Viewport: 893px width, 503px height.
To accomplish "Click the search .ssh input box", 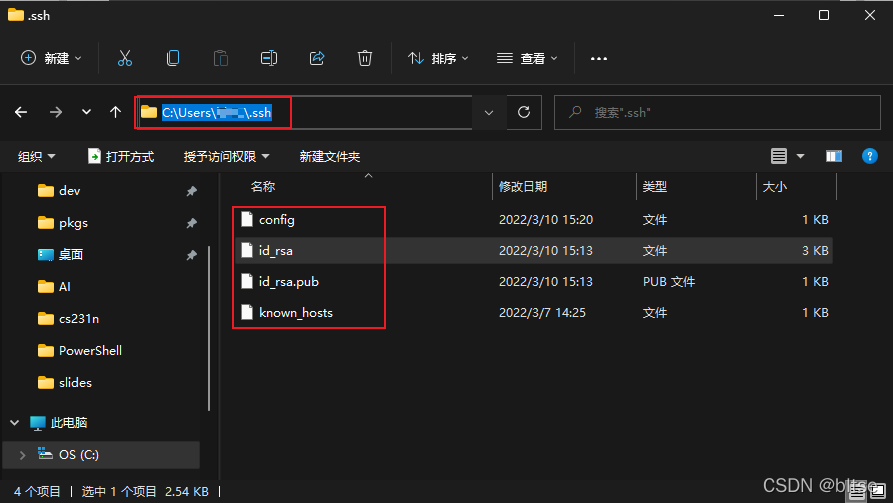I will click(718, 112).
